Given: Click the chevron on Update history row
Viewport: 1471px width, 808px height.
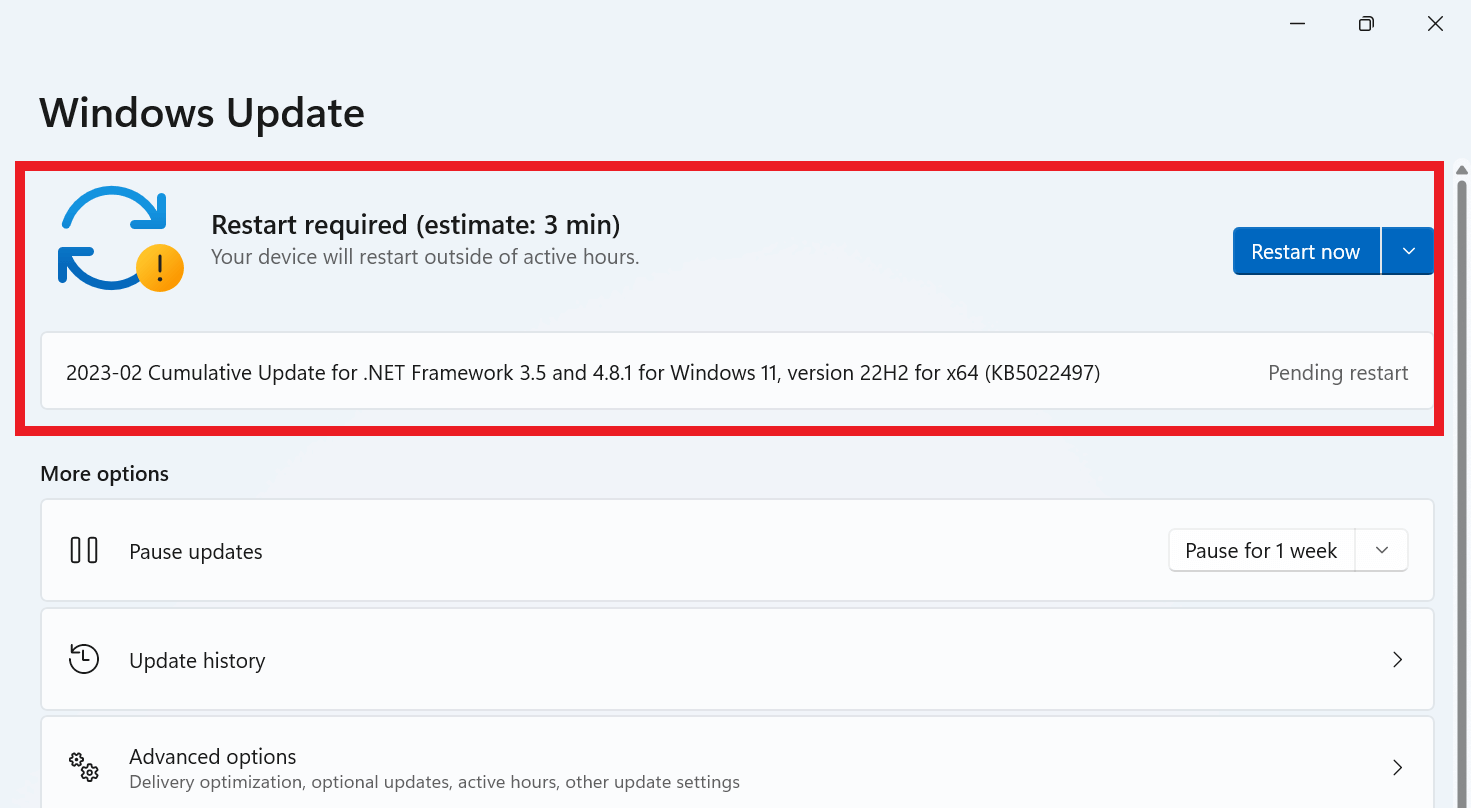Looking at the screenshot, I should point(1398,660).
